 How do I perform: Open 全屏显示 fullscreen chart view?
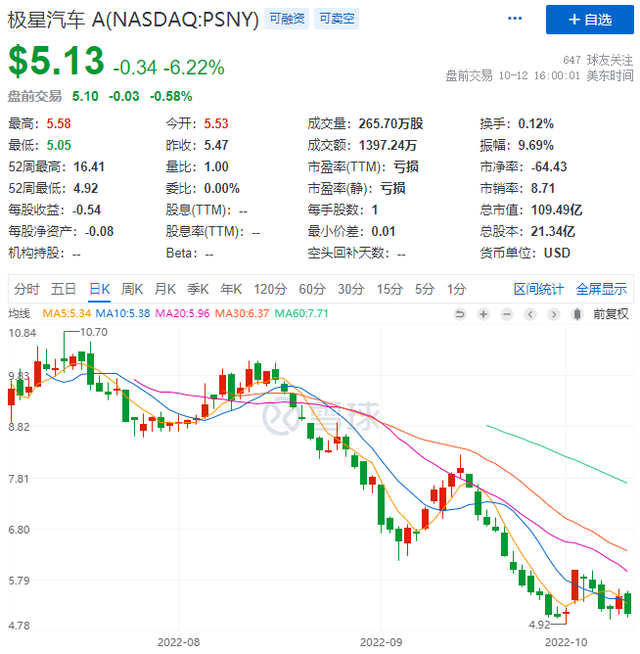(601, 289)
